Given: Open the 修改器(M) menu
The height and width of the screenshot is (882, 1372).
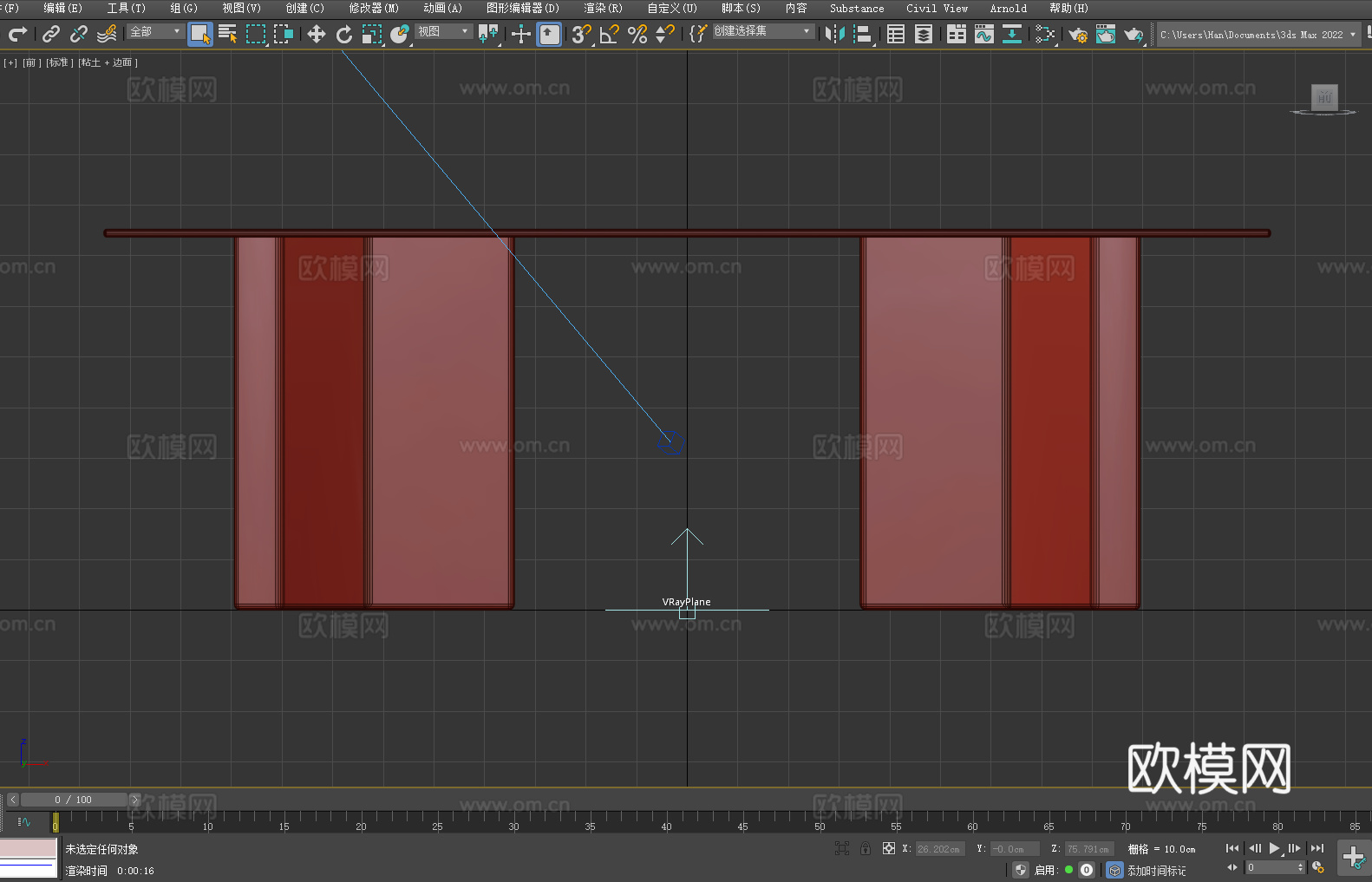Looking at the screenshot, I should [x=374, y=8].
